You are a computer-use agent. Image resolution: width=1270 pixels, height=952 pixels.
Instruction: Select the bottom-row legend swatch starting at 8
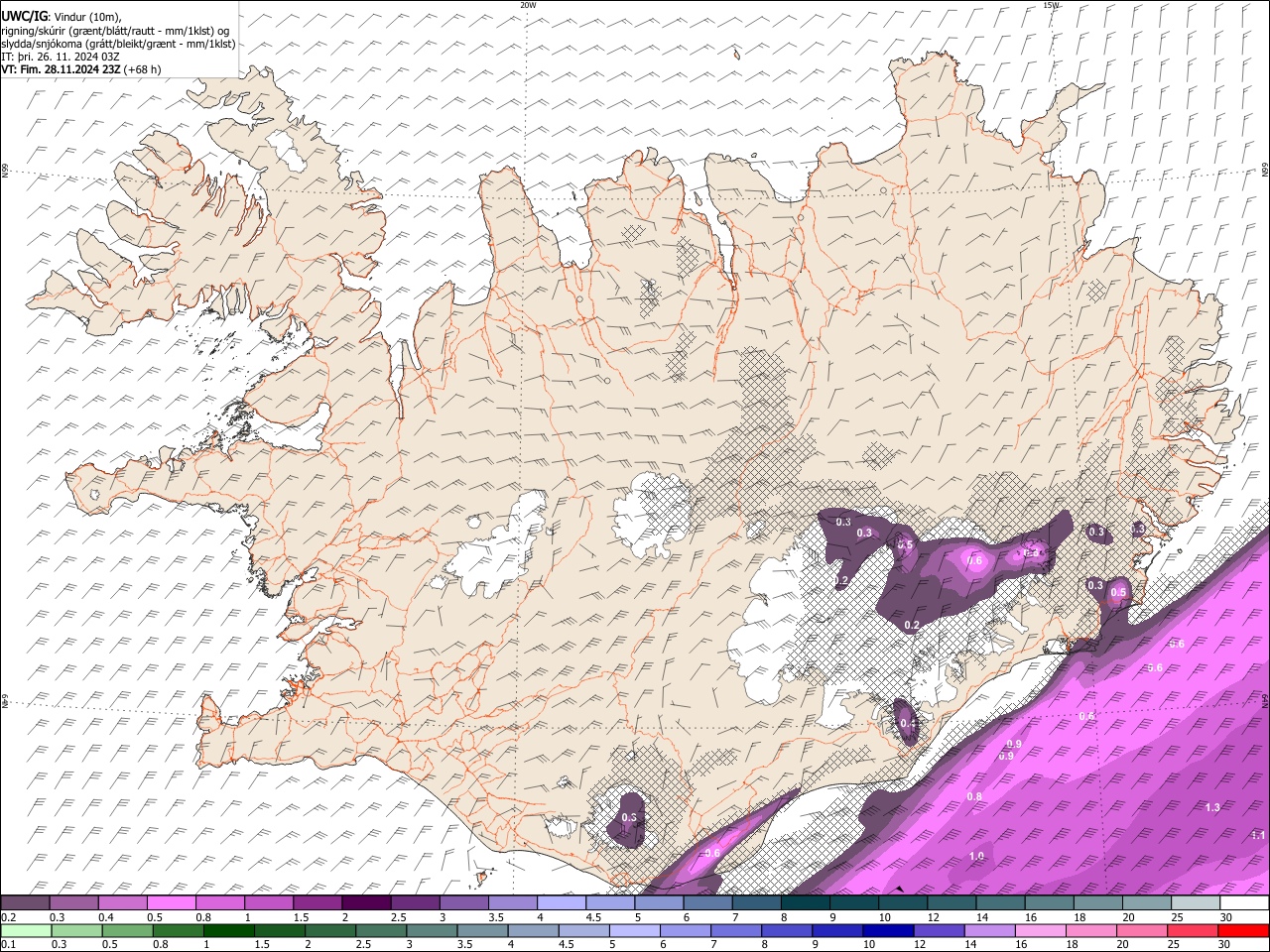coord(786,930)
